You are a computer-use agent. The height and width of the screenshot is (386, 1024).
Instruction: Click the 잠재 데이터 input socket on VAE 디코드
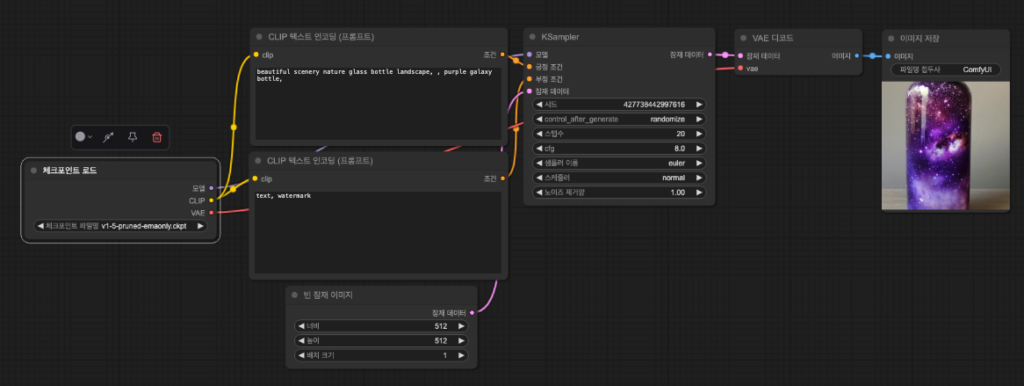point(740,56)
